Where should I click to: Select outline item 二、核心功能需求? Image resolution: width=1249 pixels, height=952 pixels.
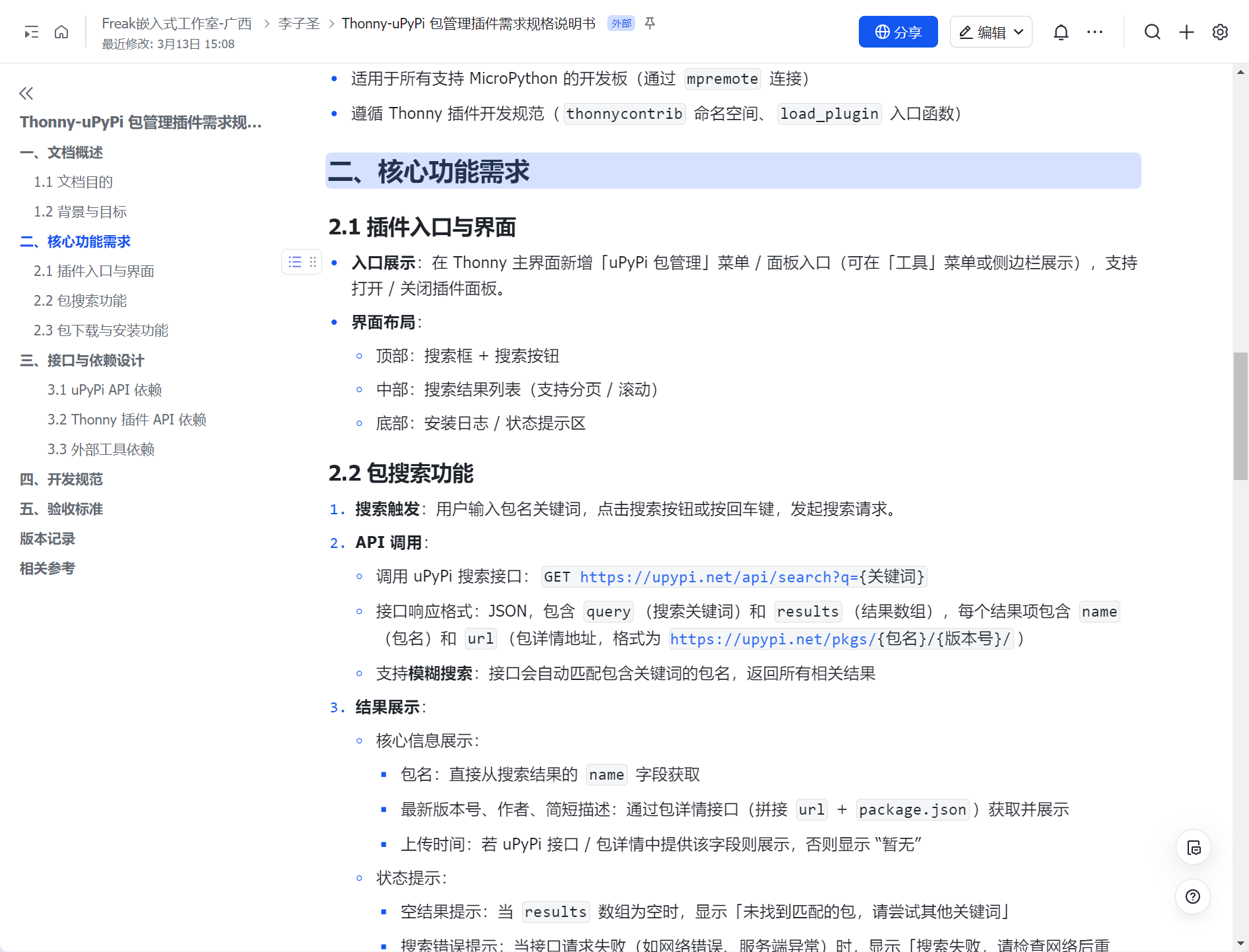[x=75, y=242]
